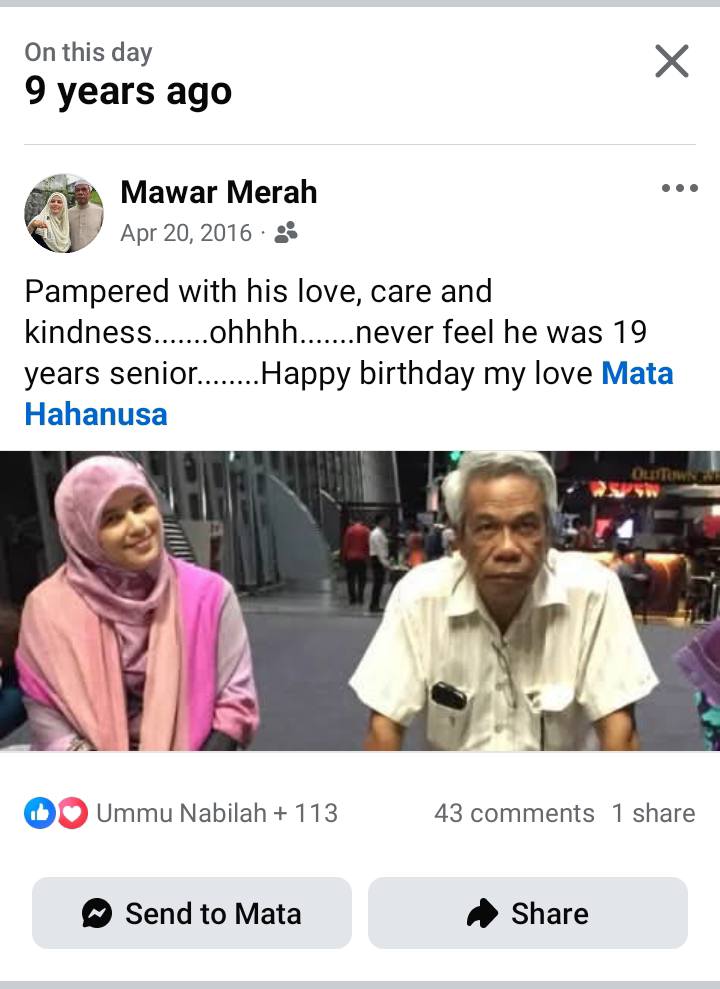The height and width of the screenshot is (989, 720).
Task: Click the blue Like reaction icon
Action: point(40,813)
